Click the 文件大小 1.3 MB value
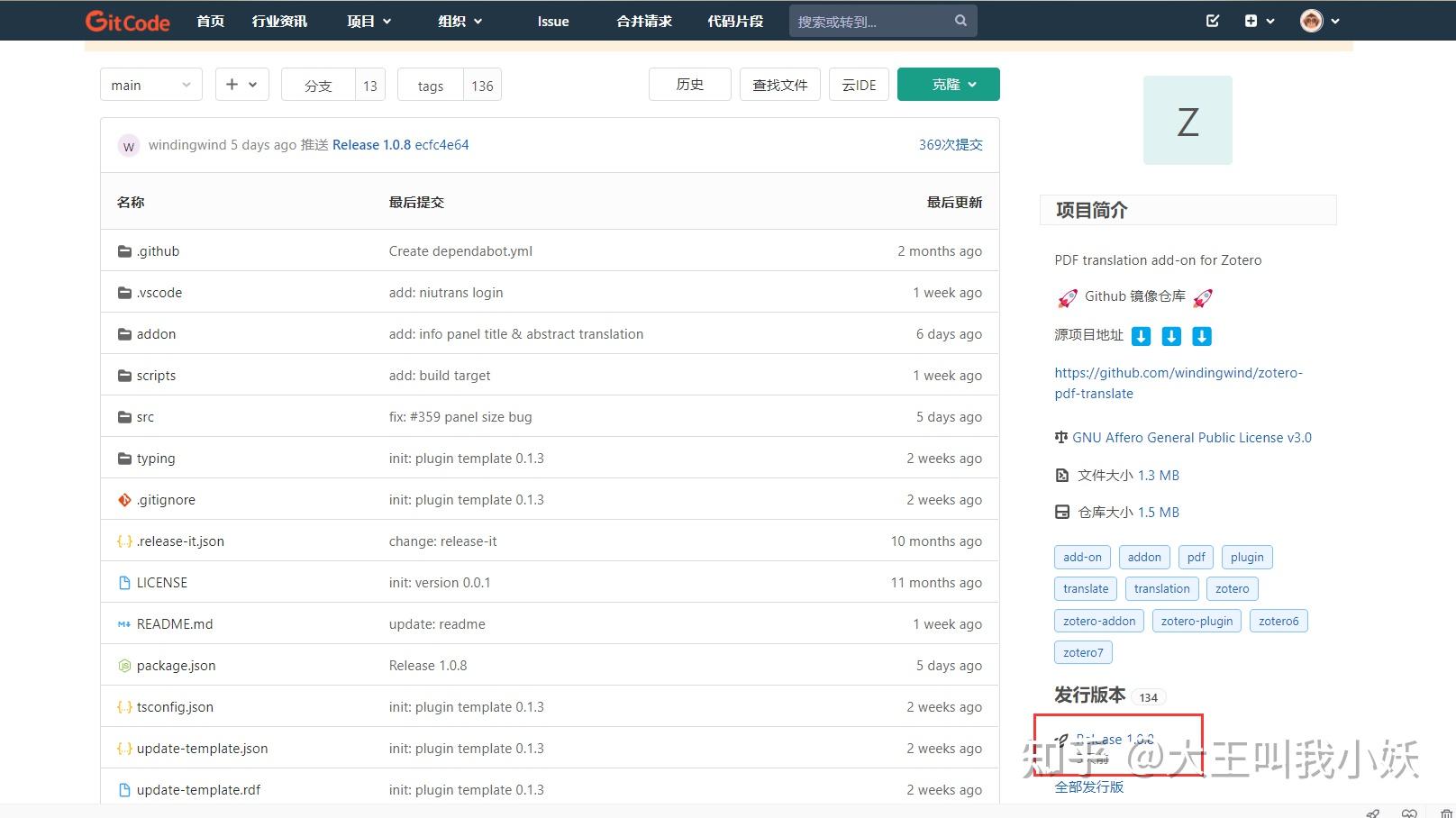This screenshot has width=1456, height=818. pyautogui.click(x=1159, y=476)
